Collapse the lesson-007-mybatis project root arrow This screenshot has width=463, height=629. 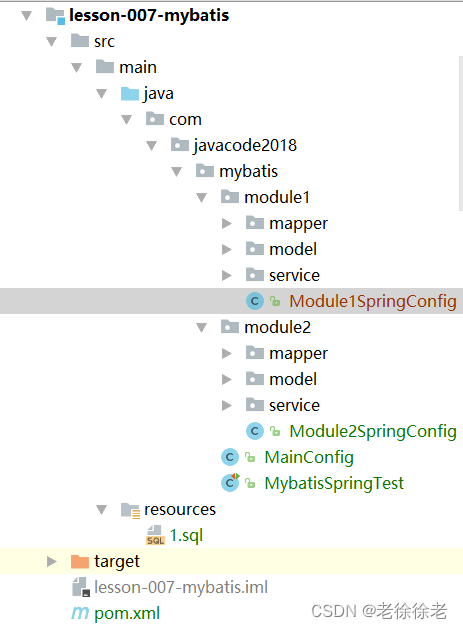click(x=26, y=16)
